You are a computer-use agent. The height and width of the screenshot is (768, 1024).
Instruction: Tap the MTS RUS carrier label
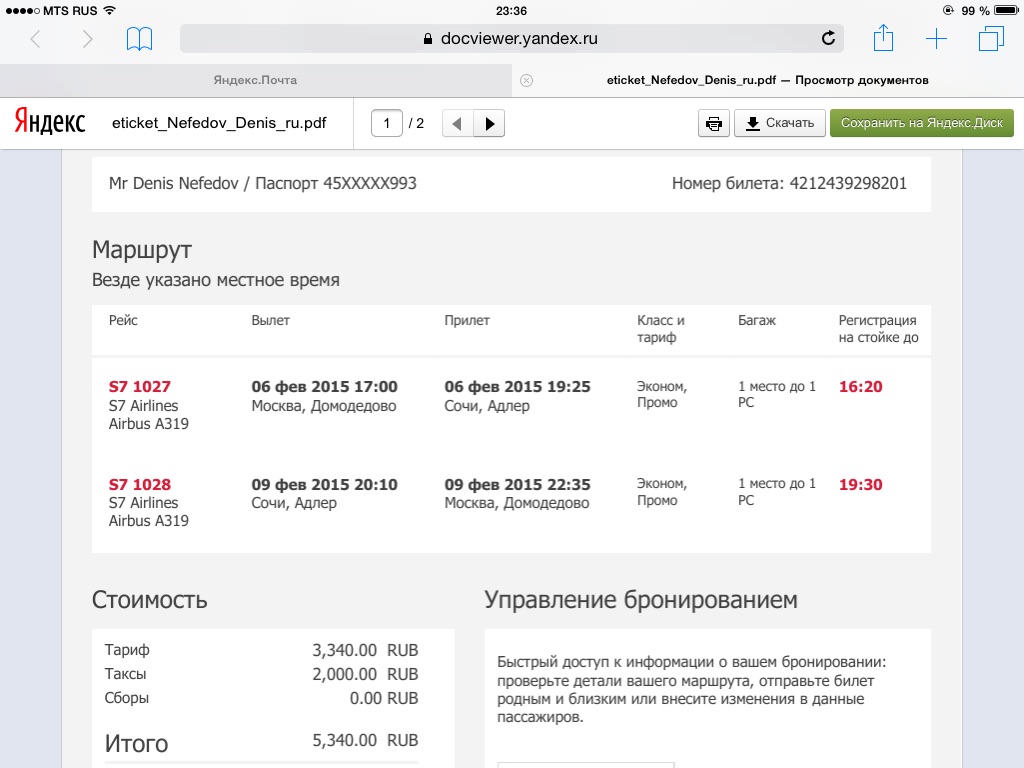point(70,10)
